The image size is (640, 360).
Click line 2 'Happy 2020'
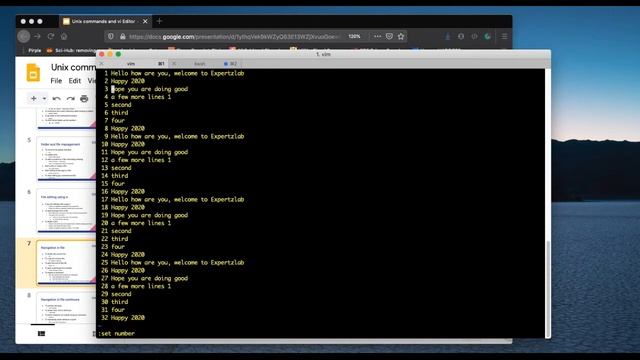pyautogui.click(x=128, y=81)
